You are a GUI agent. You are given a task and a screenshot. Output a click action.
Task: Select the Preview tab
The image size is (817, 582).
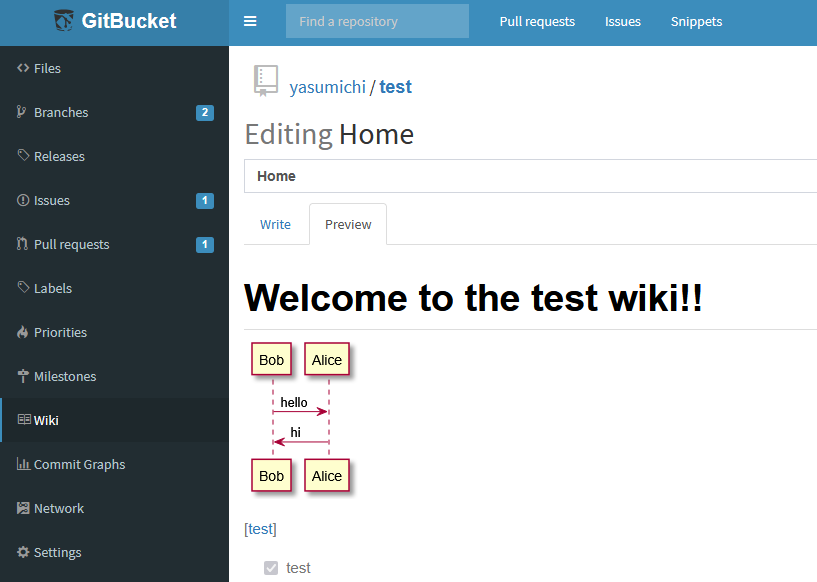[x=348, y=225]
